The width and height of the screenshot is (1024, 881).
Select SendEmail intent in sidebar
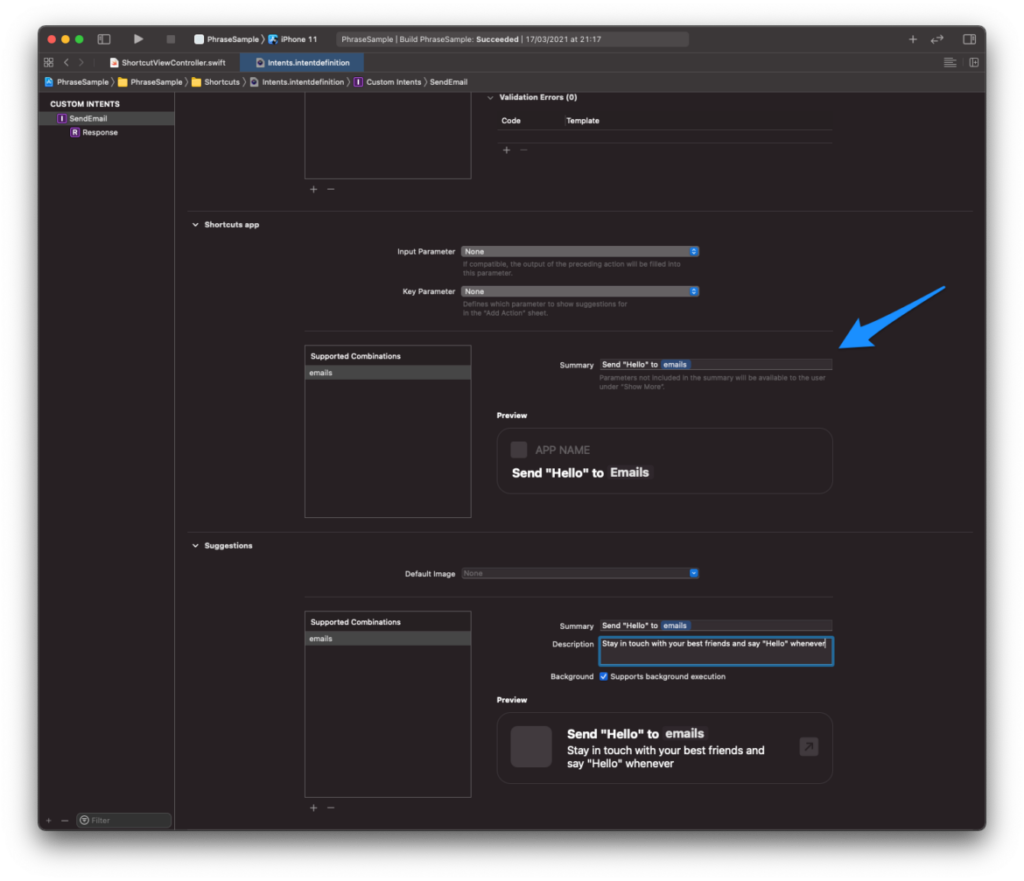coord(106,118)
